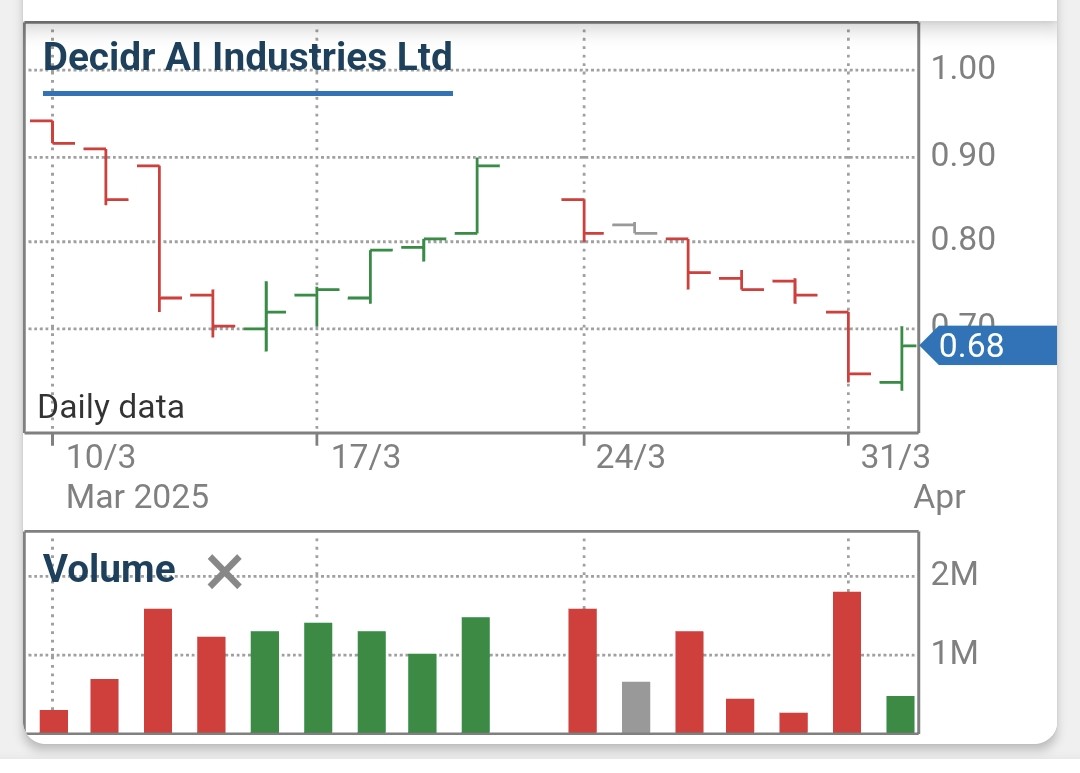Image resolution: width=1080 pixels, height=773 pixels.
Task: Click the Mar 2025 label
Action: [x=137, y=496]
